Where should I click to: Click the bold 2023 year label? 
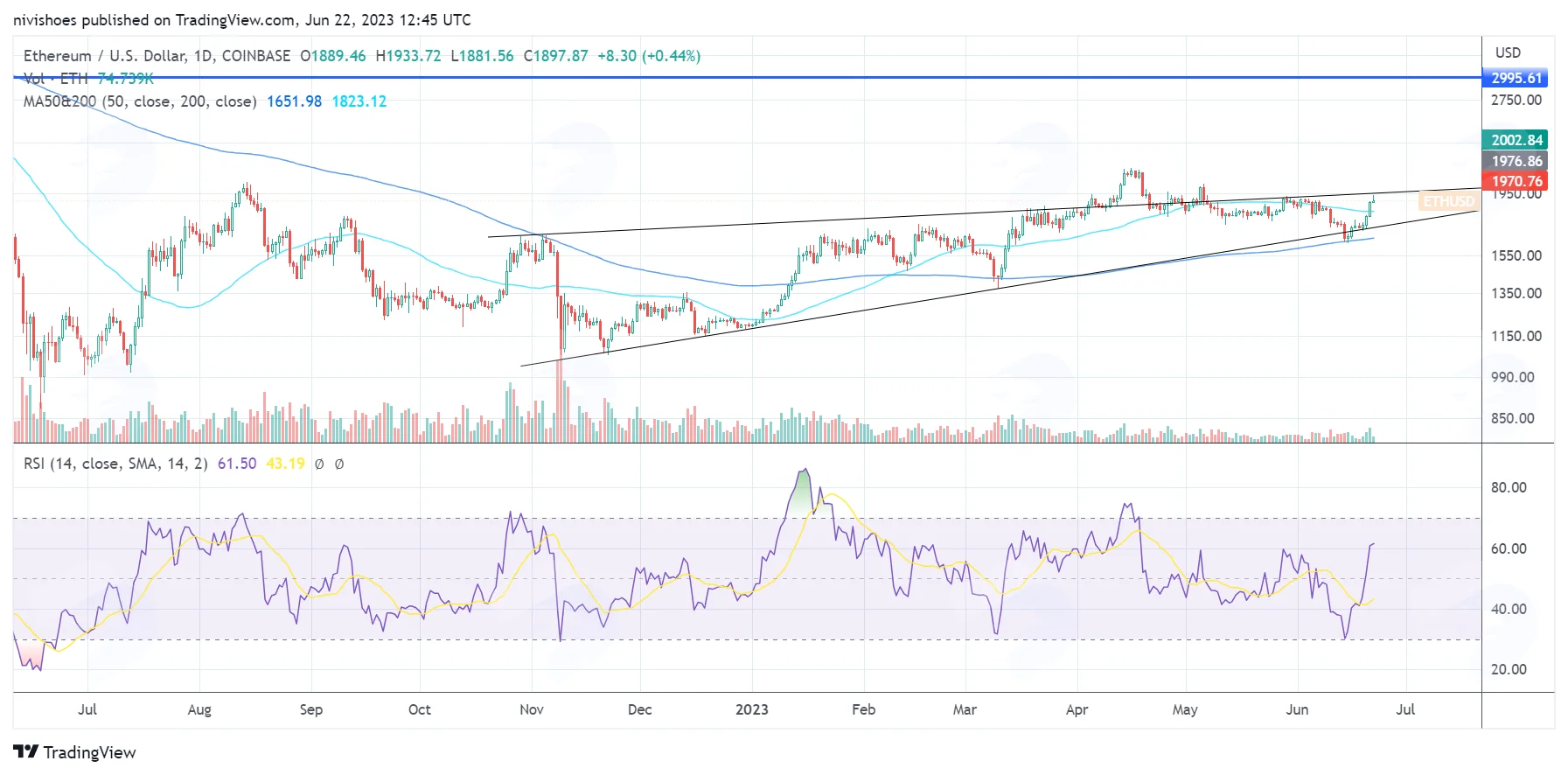(x=752, y=709)
